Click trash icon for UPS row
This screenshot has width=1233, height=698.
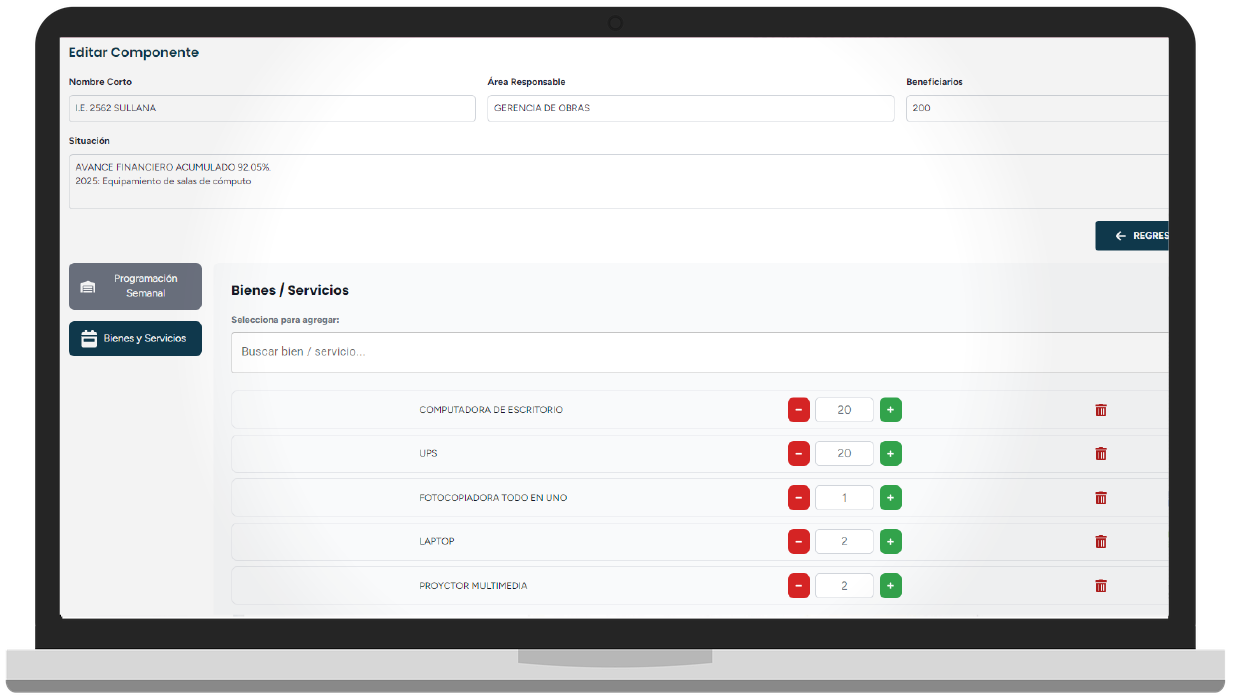tap(1100, 454)
